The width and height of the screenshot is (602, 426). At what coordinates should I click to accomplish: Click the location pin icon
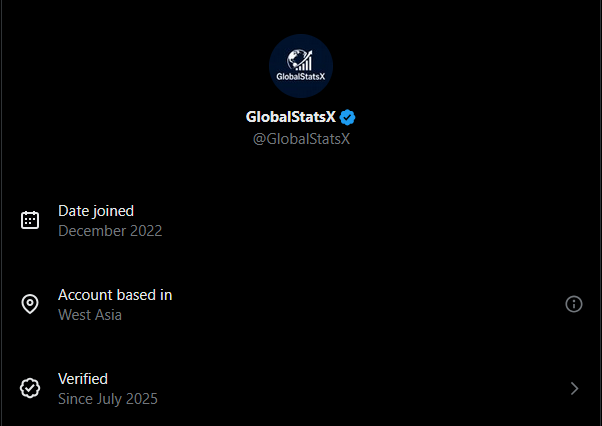click(x=30, y=304)
